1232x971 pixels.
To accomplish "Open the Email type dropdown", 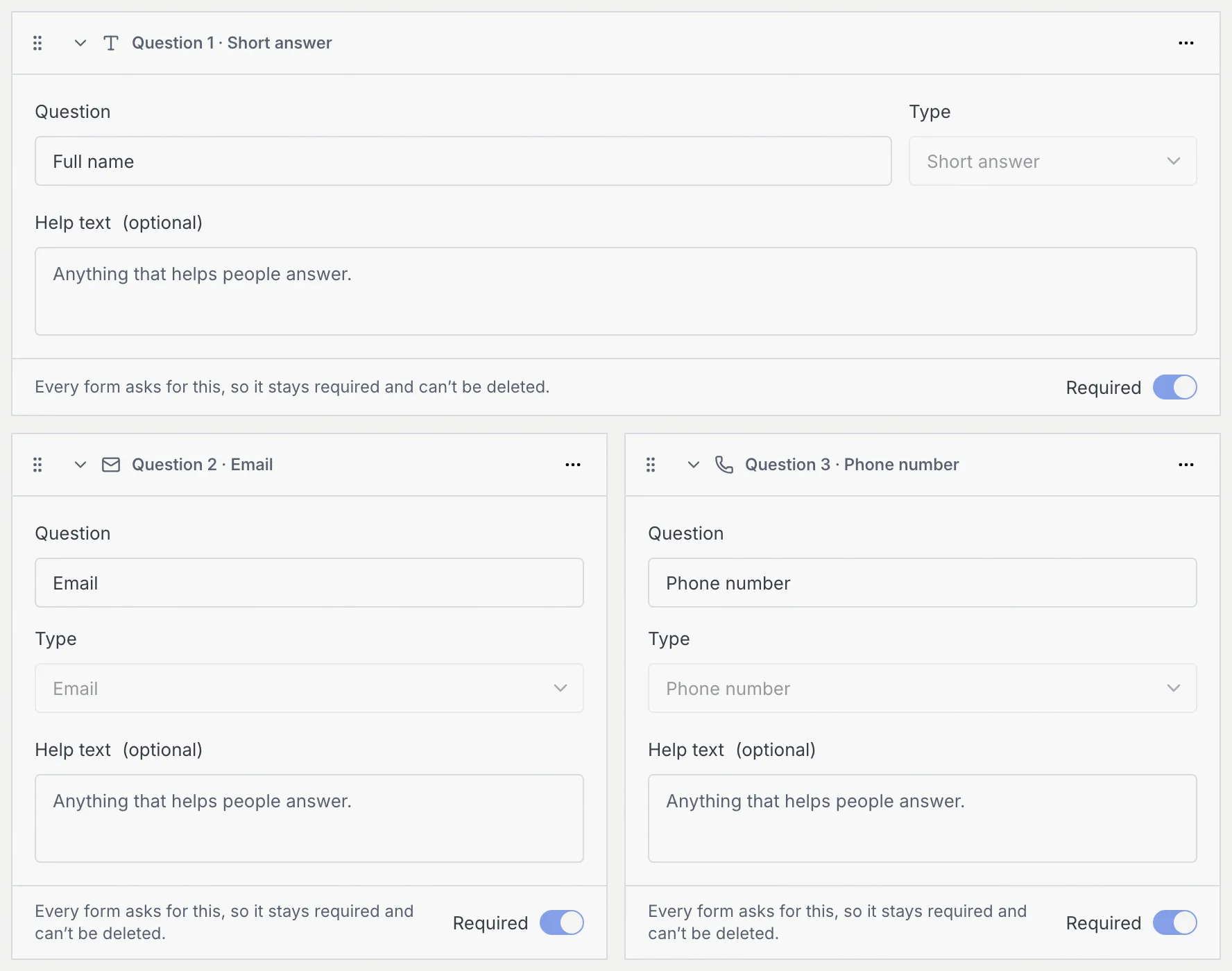I will point(309,688).
